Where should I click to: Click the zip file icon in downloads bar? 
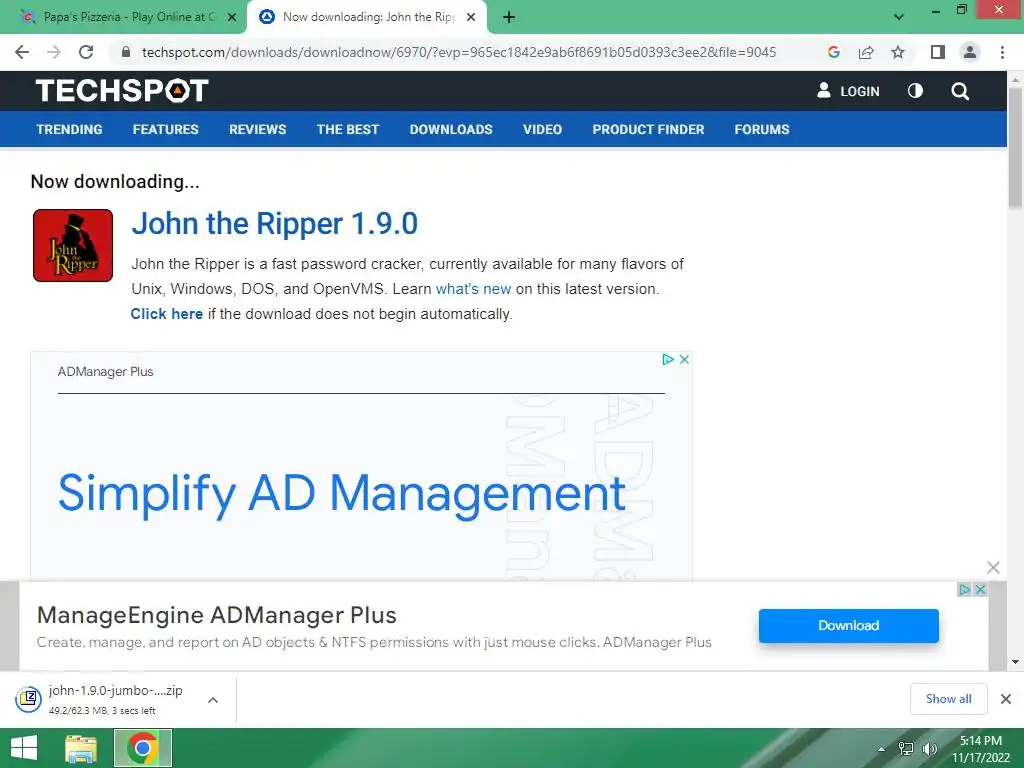click(x=29, y=699)
